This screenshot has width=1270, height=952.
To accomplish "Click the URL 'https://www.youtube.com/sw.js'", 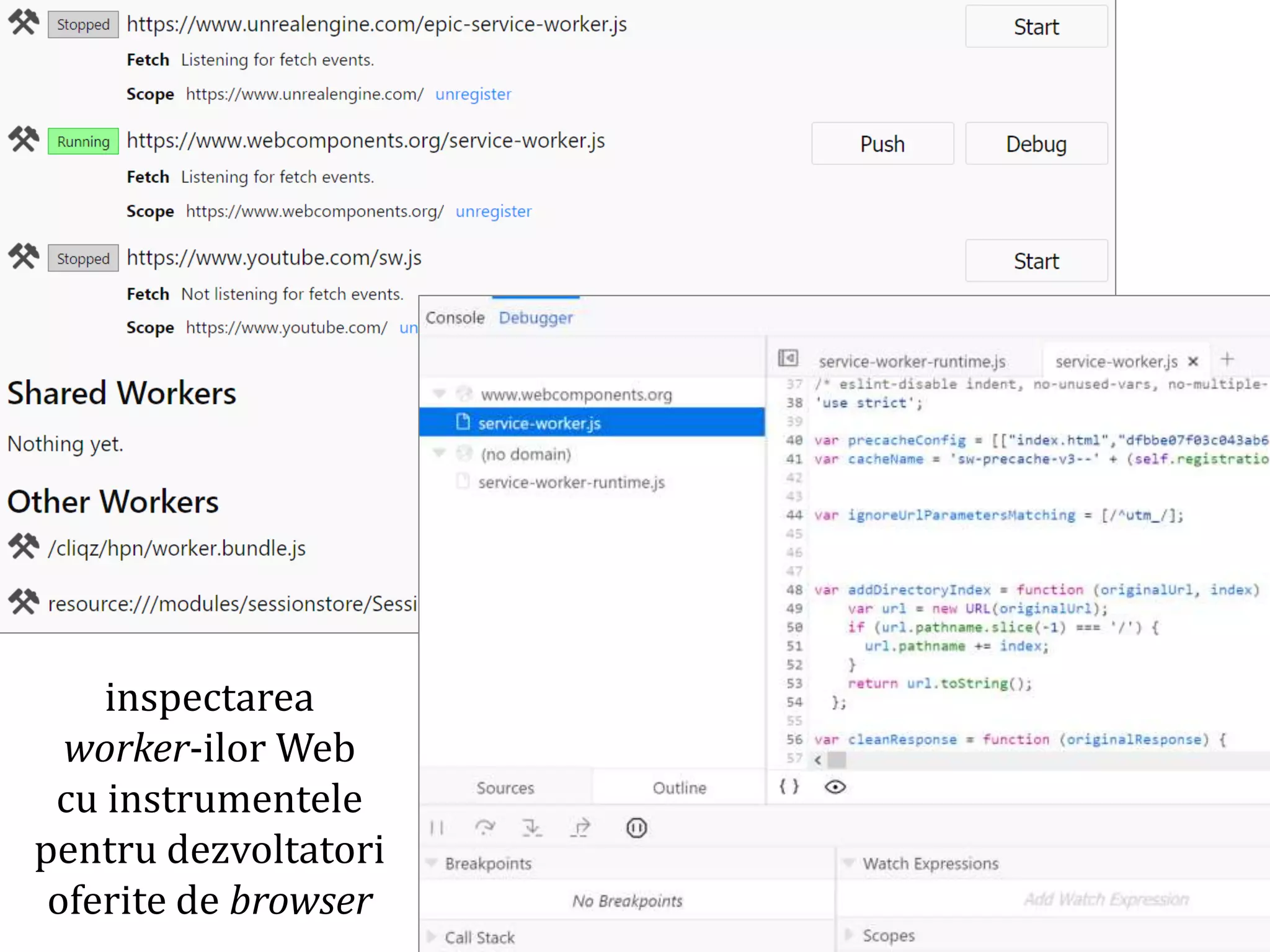I will (x=274, y=257).
